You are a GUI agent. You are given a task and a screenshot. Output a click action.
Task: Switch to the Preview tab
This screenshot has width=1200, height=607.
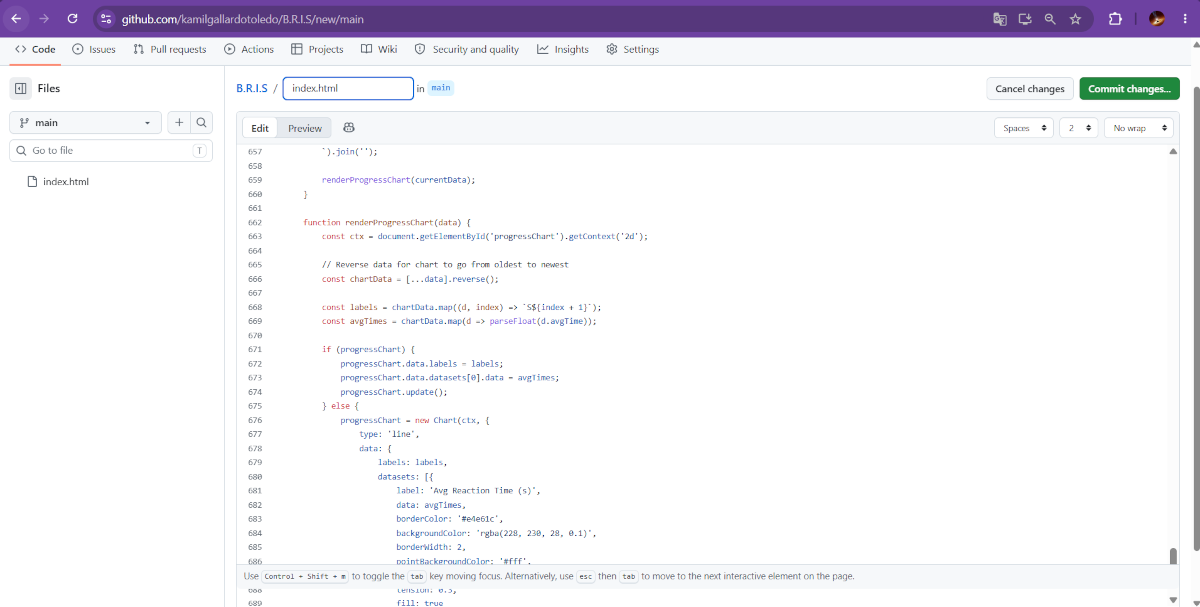[305, 128]
